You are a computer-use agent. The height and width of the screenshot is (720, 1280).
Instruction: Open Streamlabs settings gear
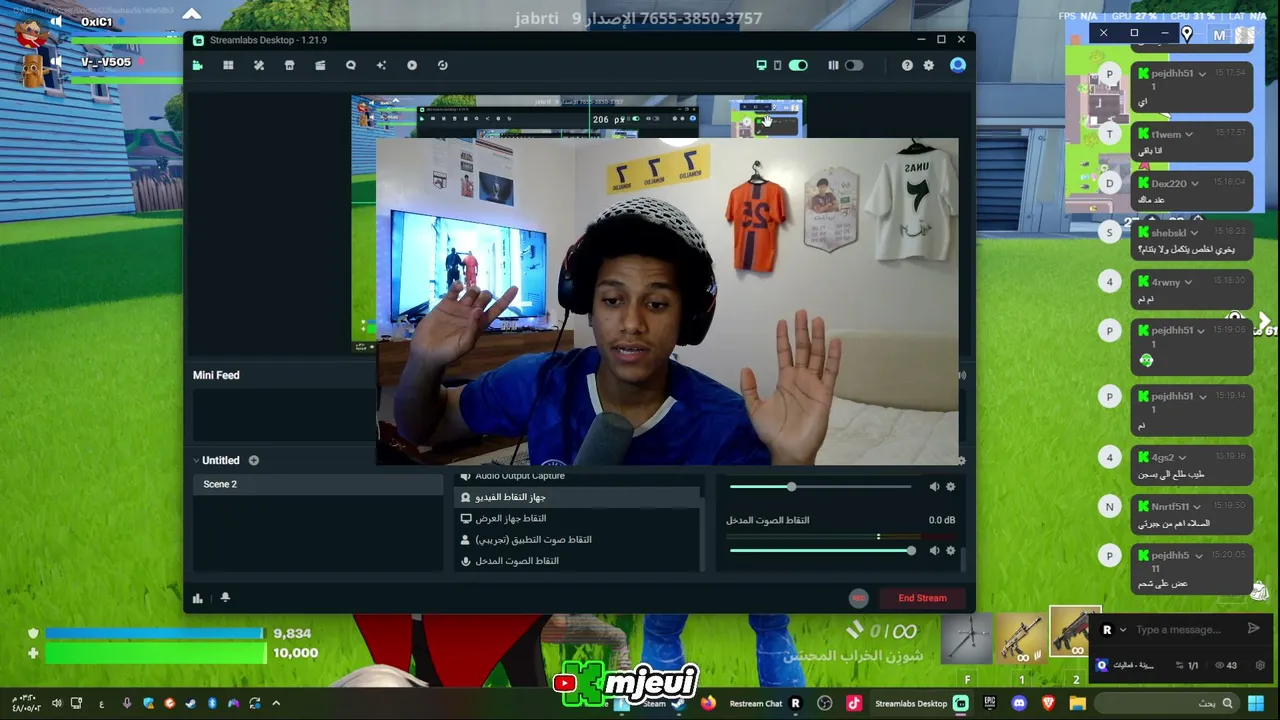[x=929, y=65]
